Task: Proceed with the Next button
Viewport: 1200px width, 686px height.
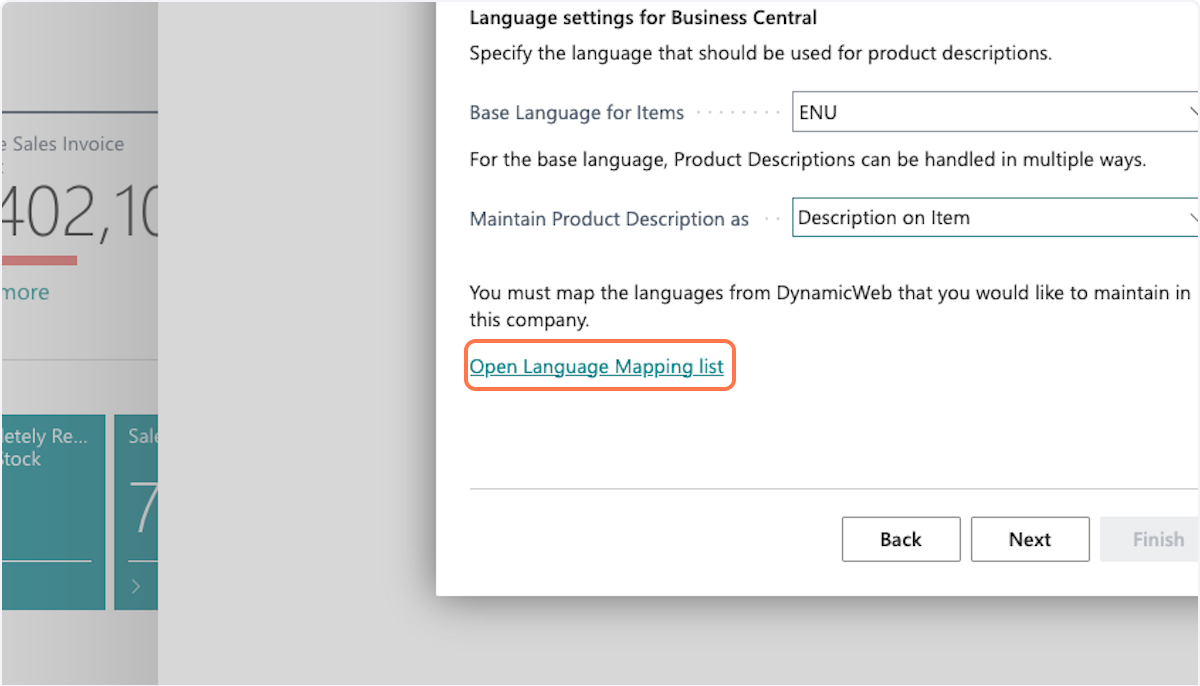Action: [1029, 539]
